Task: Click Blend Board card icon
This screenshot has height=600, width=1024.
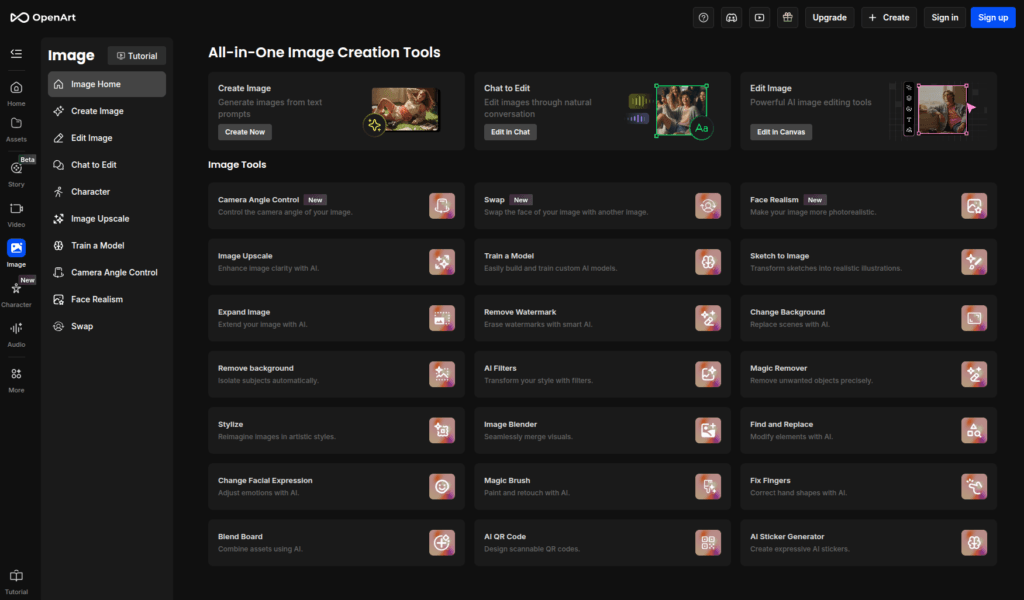Action: [442, 543]
